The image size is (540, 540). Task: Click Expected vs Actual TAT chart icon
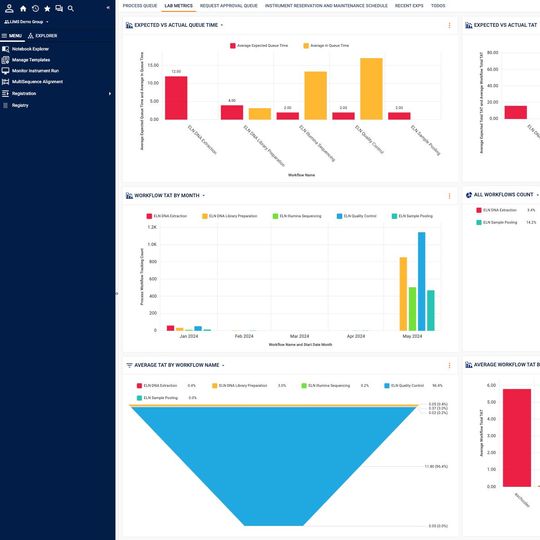(x=469, y=25)
